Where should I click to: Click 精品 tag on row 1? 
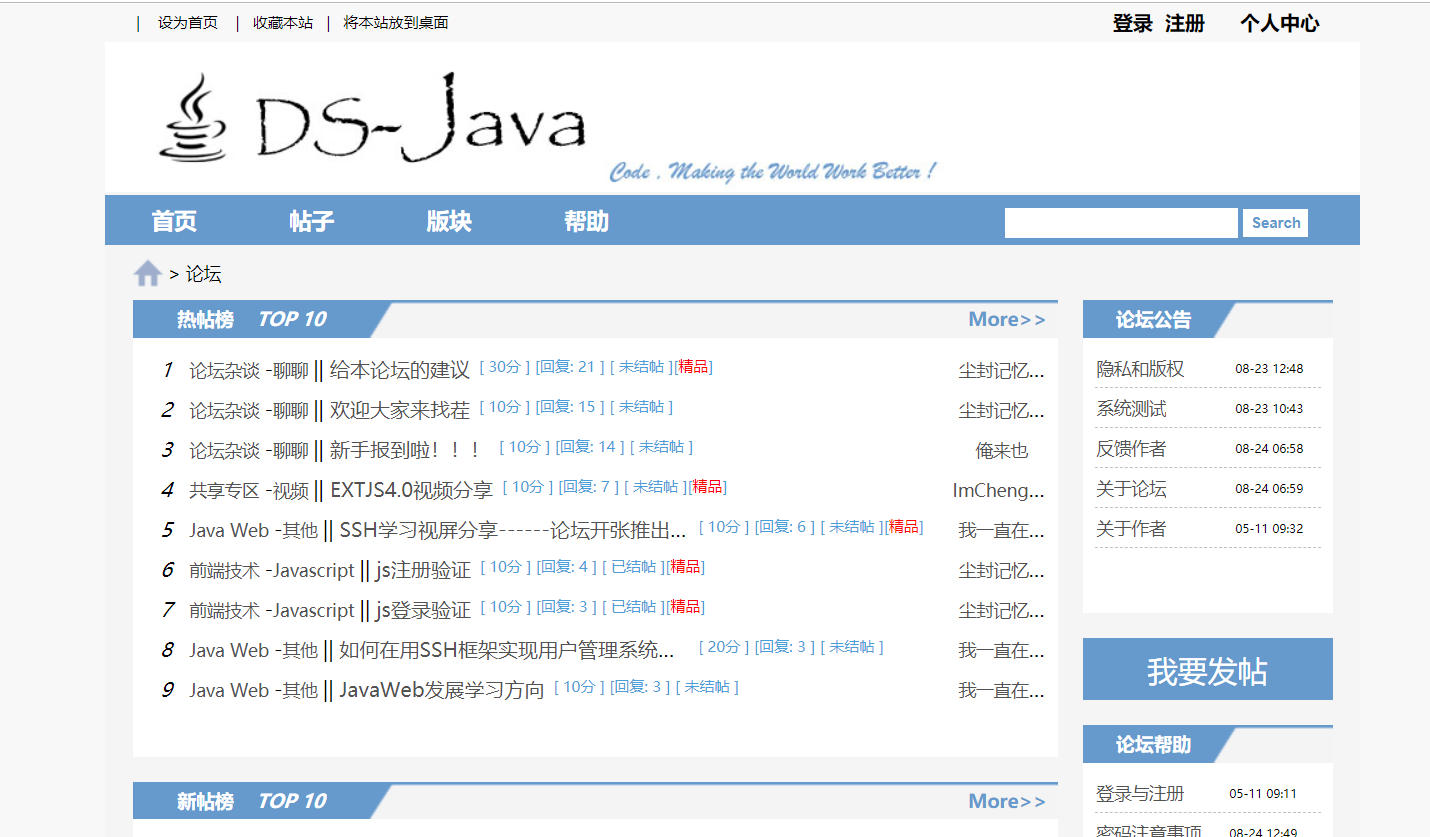pyautogui.click(x=693, y=367)
